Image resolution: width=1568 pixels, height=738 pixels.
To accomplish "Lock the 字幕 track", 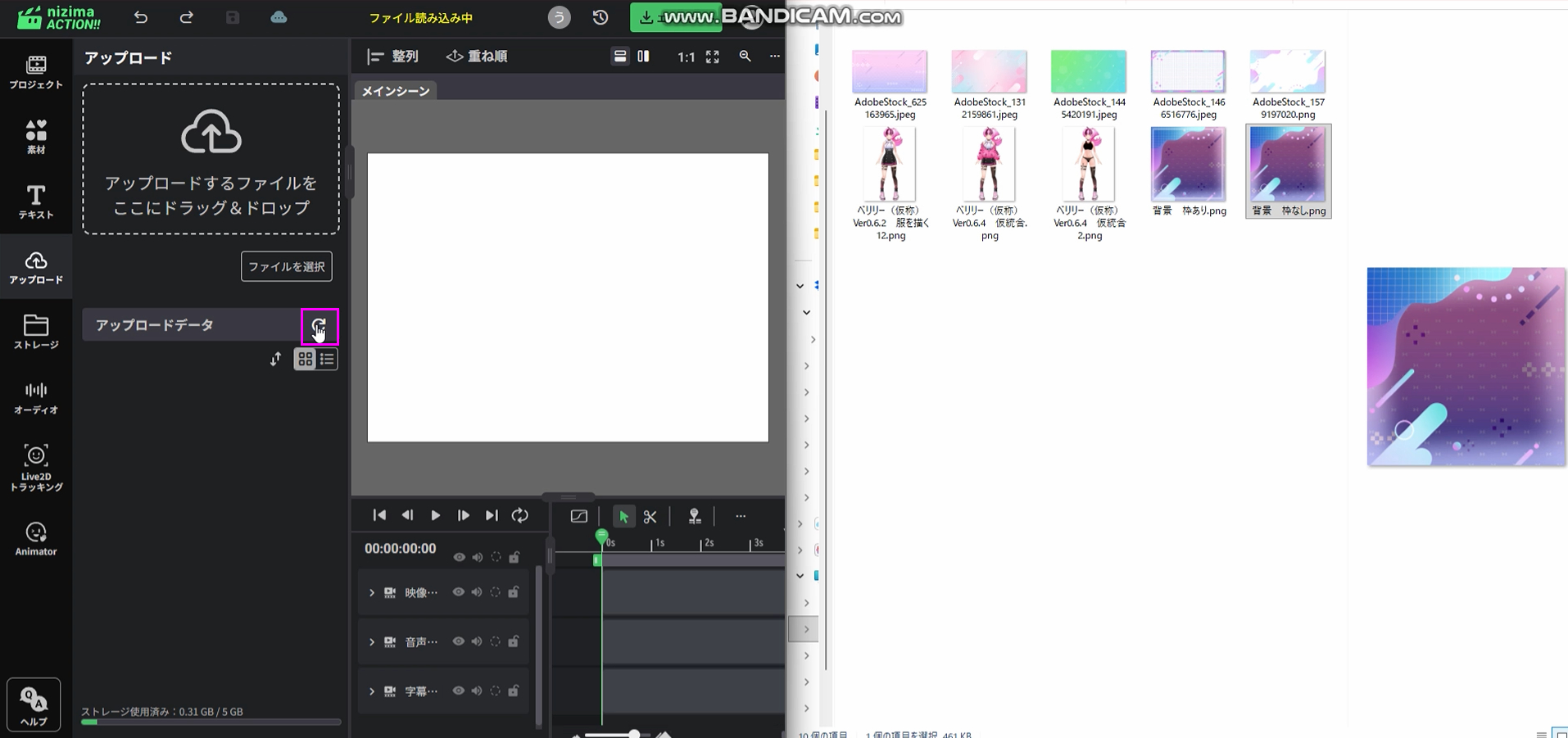I will (x=514, y=690).
